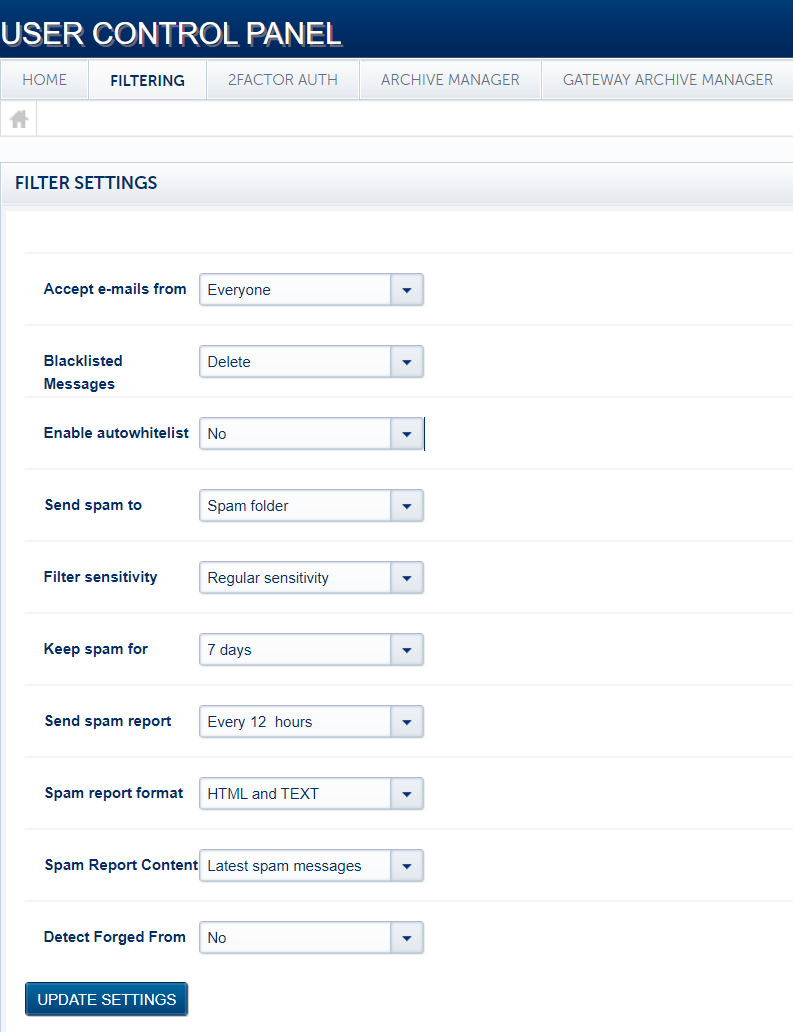Viewport: 793px width, 1032px height.
Task: Open the Send spam to dropdown
Action: [406, 505]
